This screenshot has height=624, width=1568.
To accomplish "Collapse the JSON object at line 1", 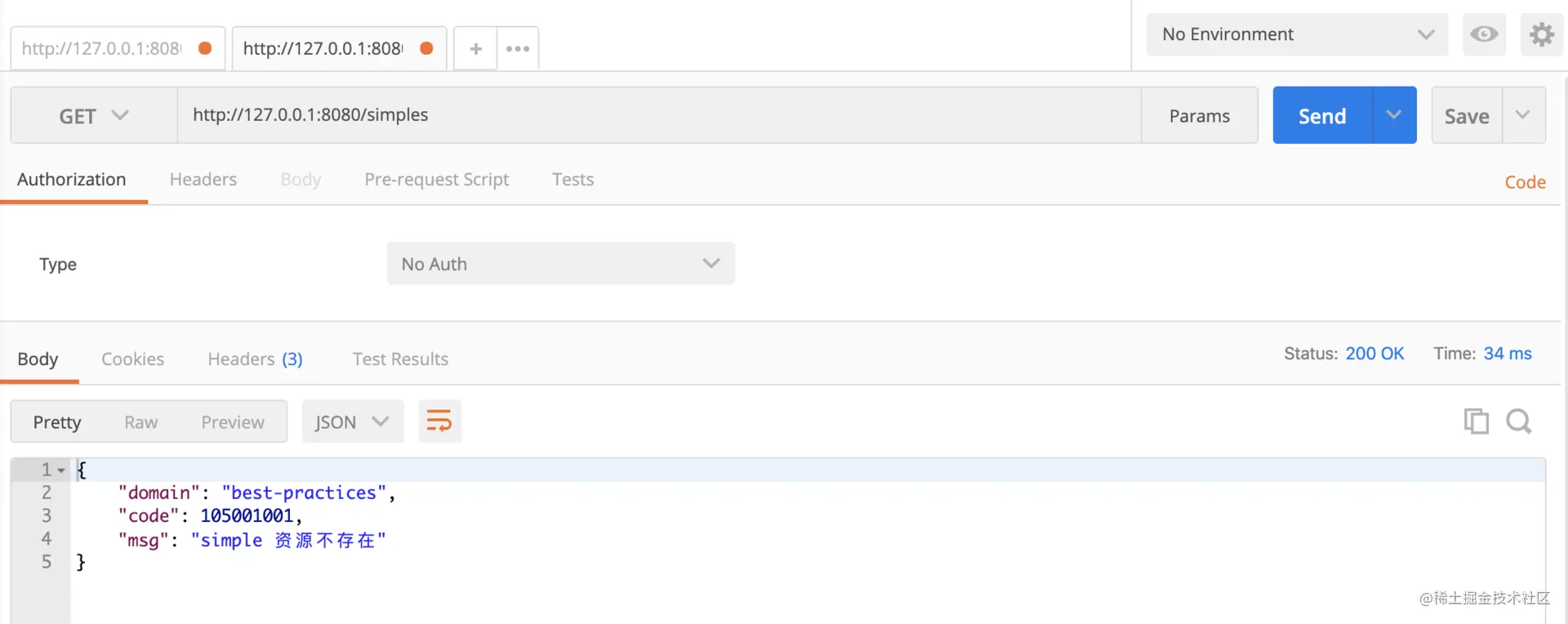I will point(61,470).
